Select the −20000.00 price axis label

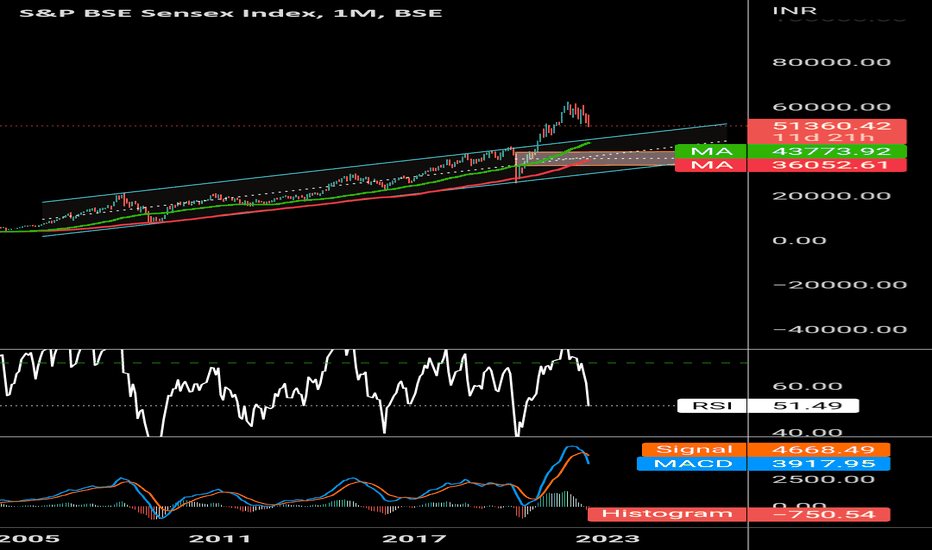pos(839,285)
